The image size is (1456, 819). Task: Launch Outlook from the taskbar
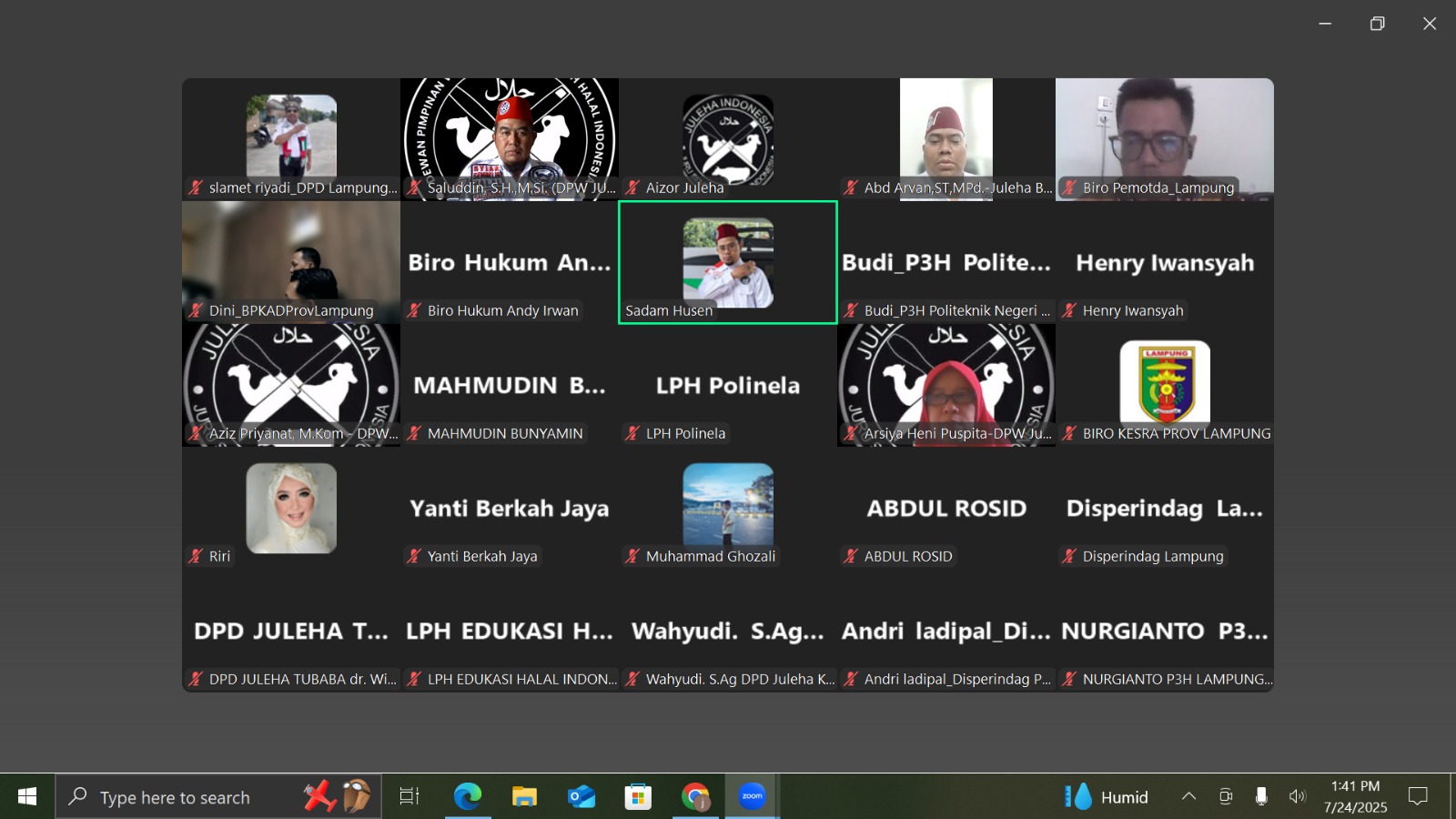tap(581, 797)
